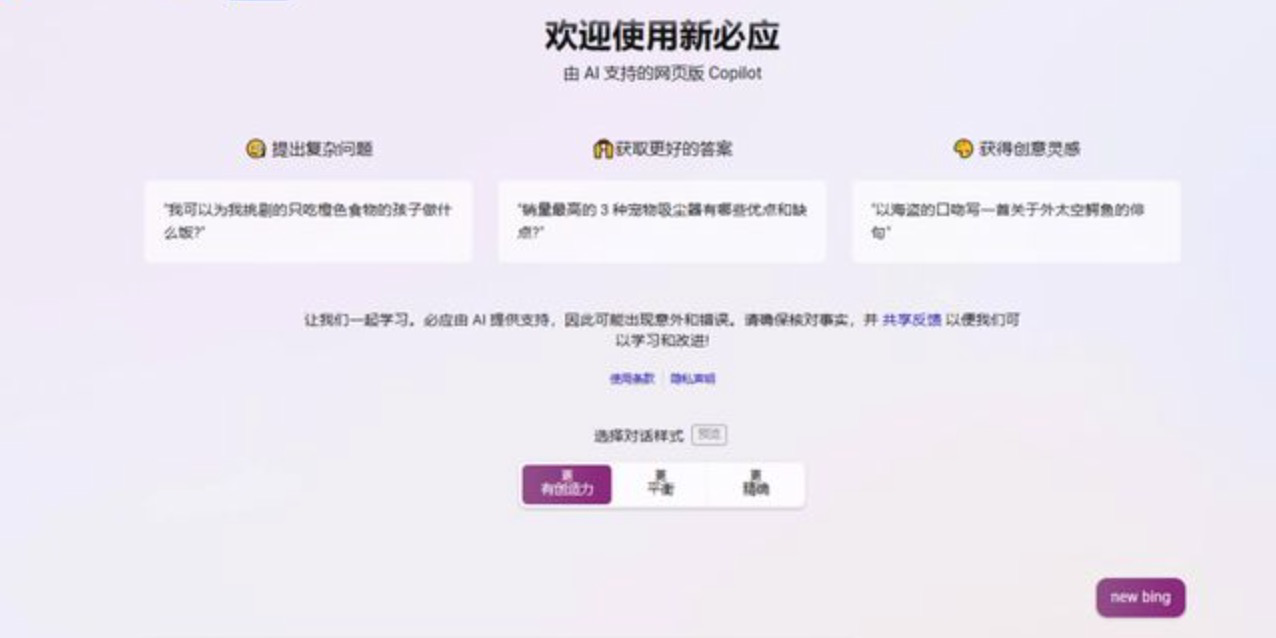Switch conversation style to 平衡
Screen dimensions: 1276x638
tap(660, 485)
